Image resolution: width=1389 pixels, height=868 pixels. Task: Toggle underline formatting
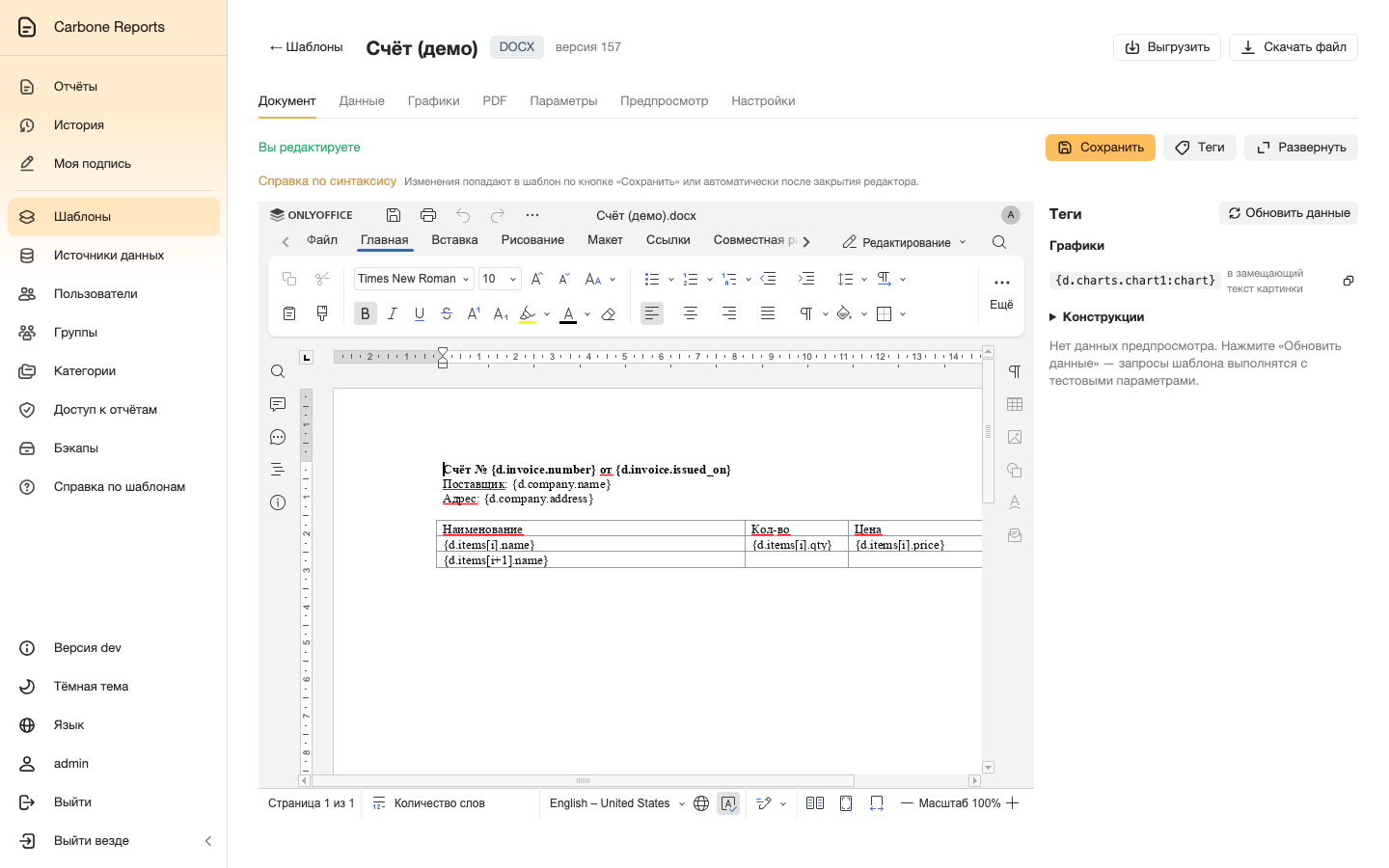[420, 313]
